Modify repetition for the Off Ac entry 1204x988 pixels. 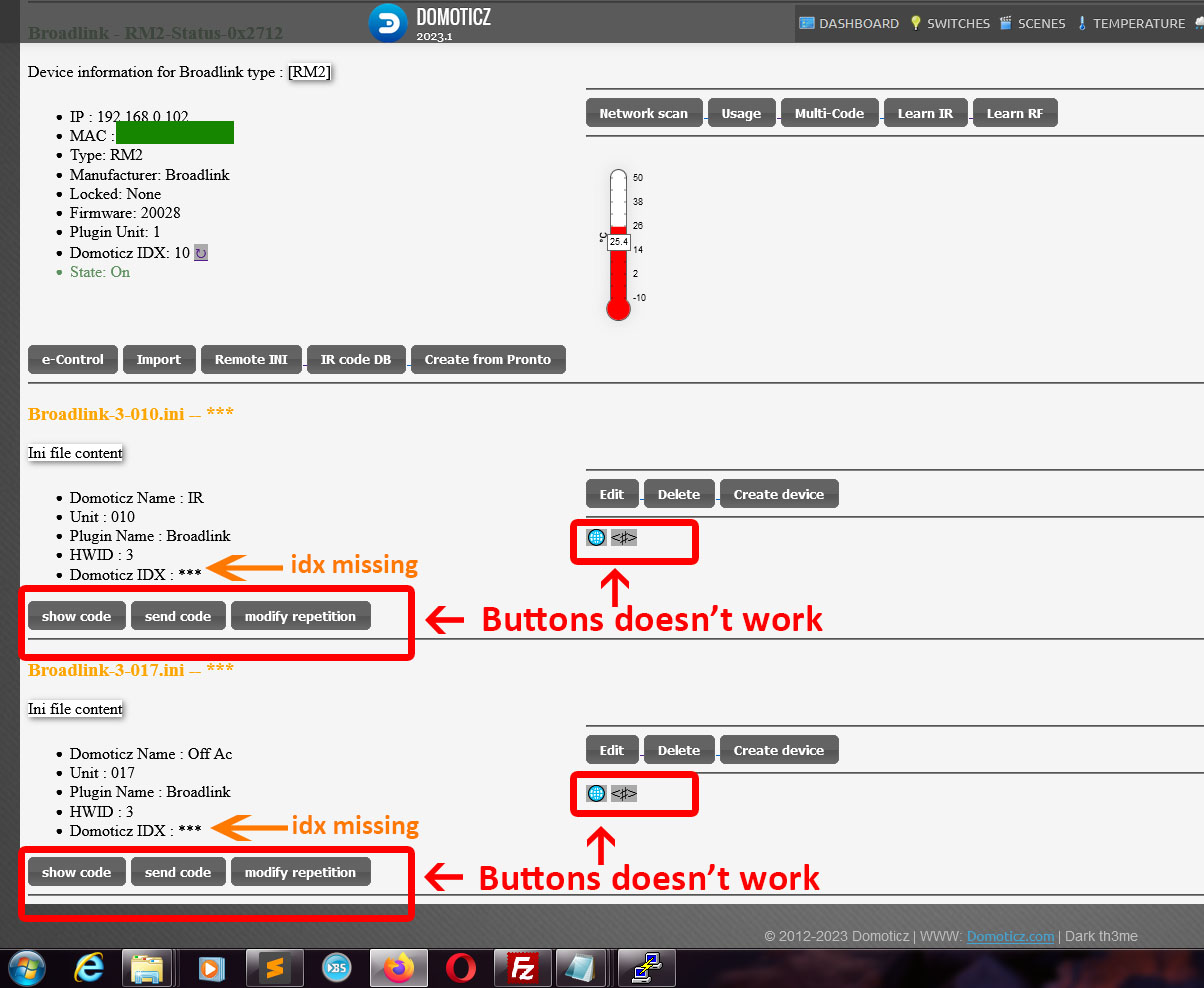click(x=301, y=872)
